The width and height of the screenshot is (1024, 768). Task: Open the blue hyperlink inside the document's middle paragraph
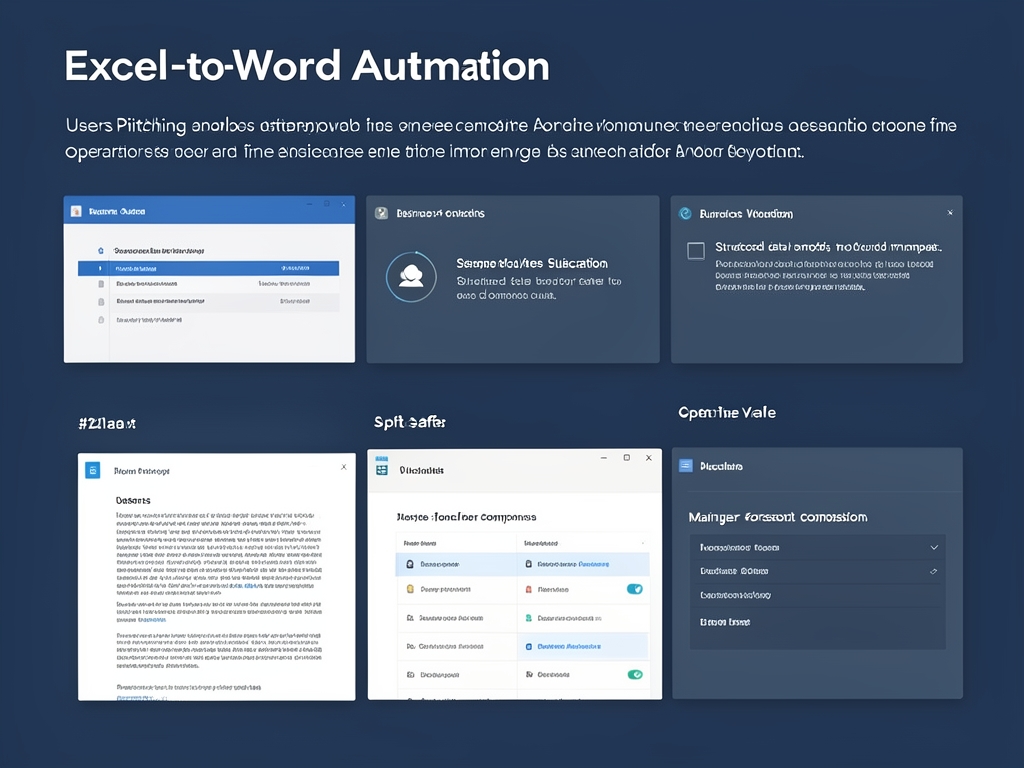coord(152,620)
